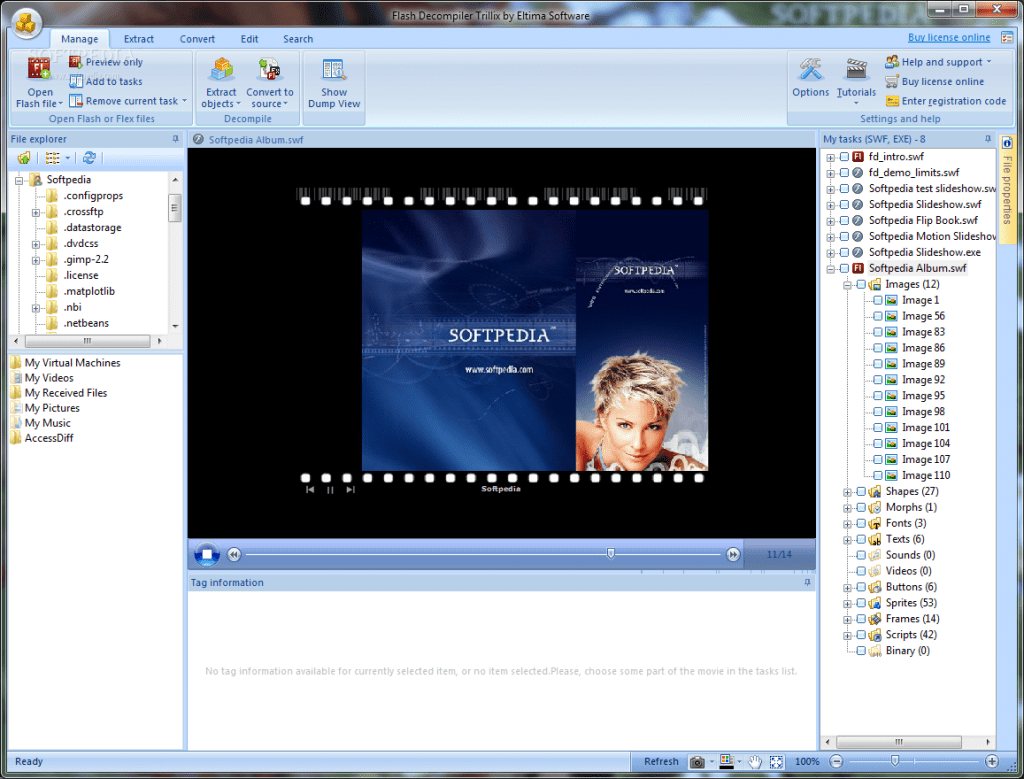Viewport: 1024px width, 779px height.
Task: Tick the checkbox for Shapes (27)
Action: [861, 491]
